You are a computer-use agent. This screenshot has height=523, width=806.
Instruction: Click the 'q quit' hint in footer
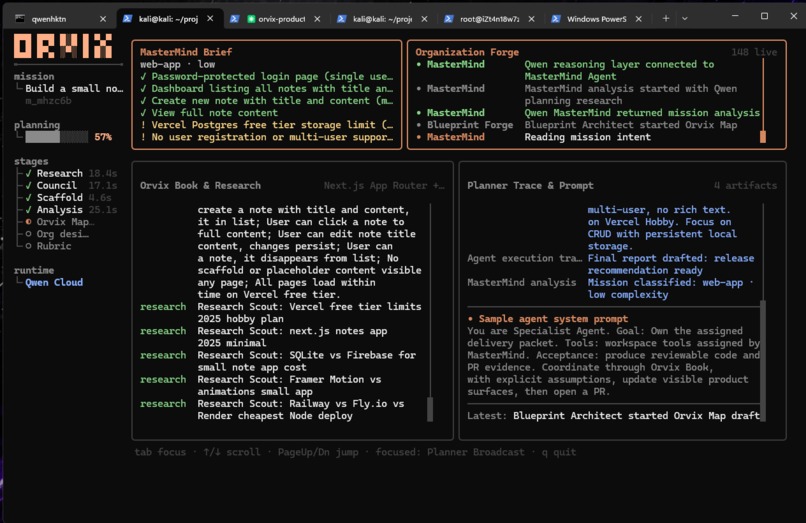pyautogui.click(x=559, y=452)
